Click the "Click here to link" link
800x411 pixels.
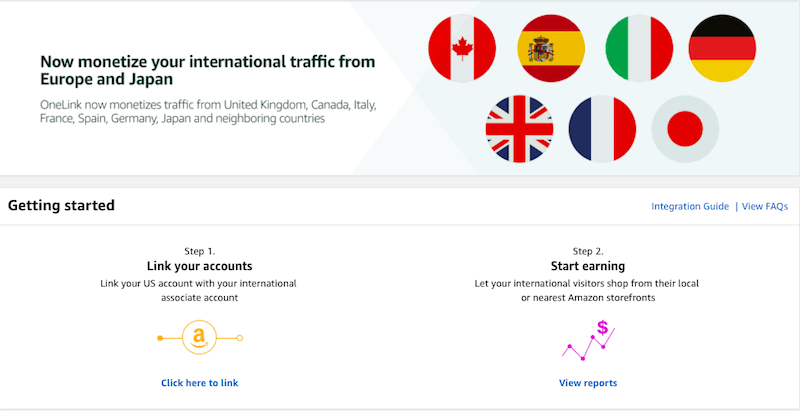click(x=200, y=383)
